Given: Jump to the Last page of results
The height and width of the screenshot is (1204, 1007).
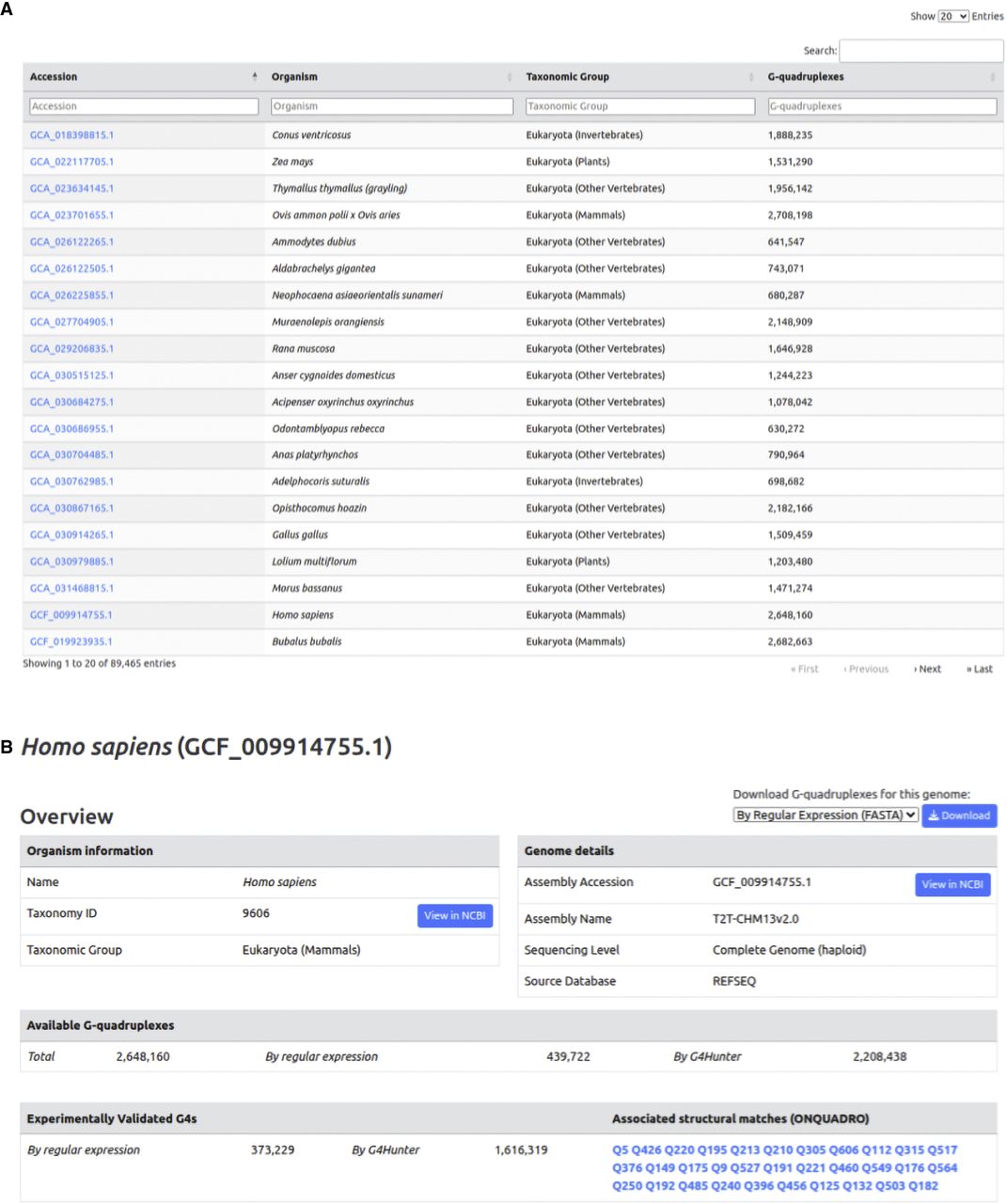Looking at the screenshot, I should (980, 670).
